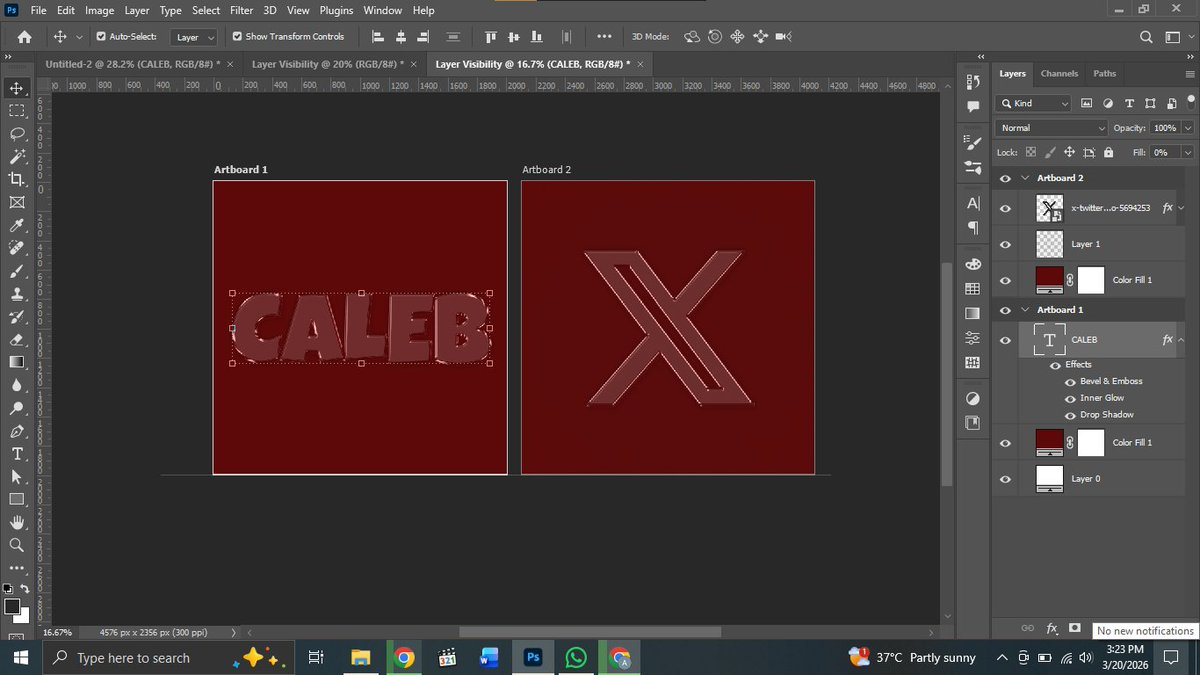Hide the x-twitter smart object layer
This screenshot has width=1200, height=675.
(x=1005, y=209)
